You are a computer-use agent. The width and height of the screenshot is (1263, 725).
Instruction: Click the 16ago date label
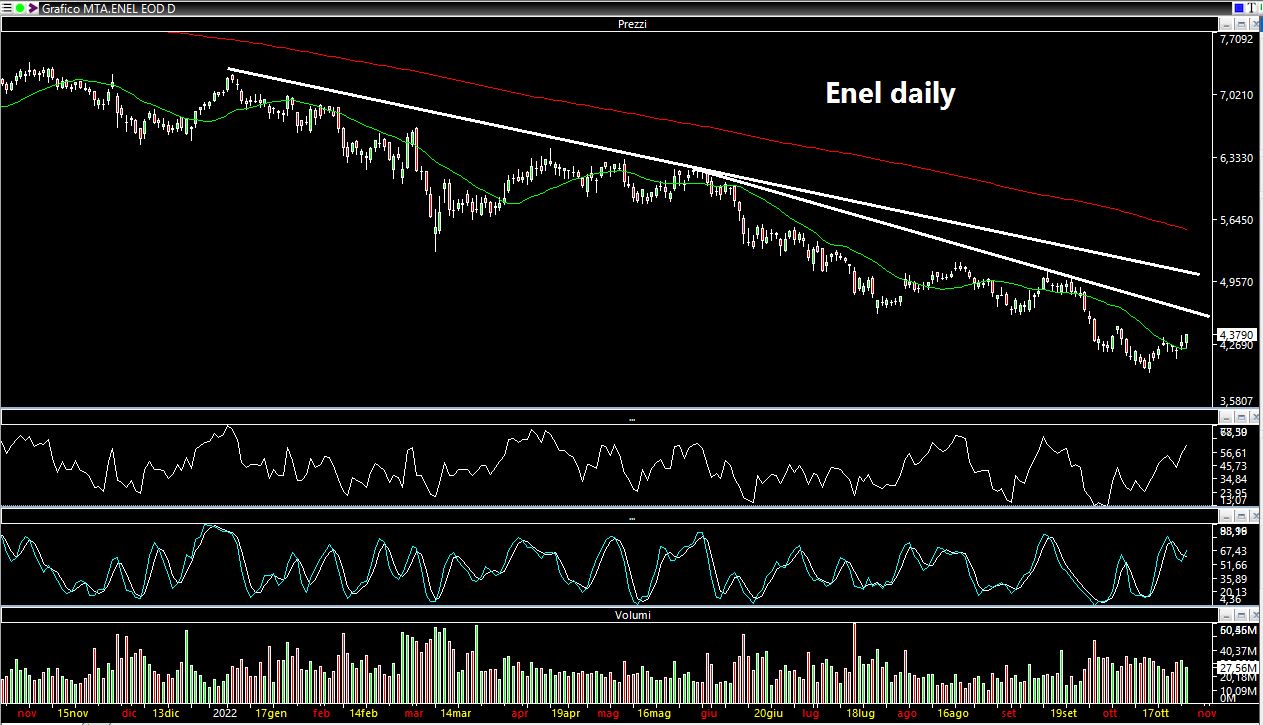pyautogui.click(x=953, y=714)
